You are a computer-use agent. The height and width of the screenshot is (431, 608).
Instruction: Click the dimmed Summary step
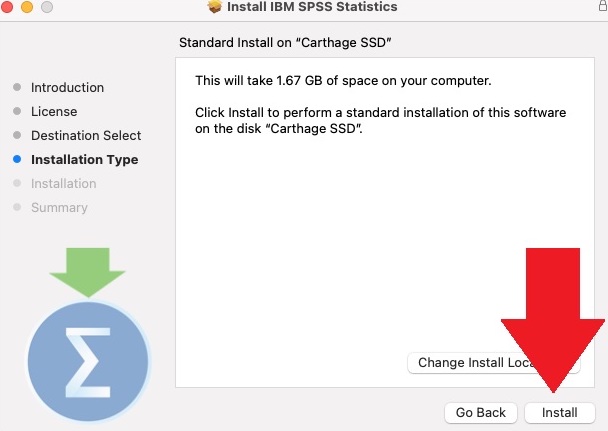click(x=59, y=207)
